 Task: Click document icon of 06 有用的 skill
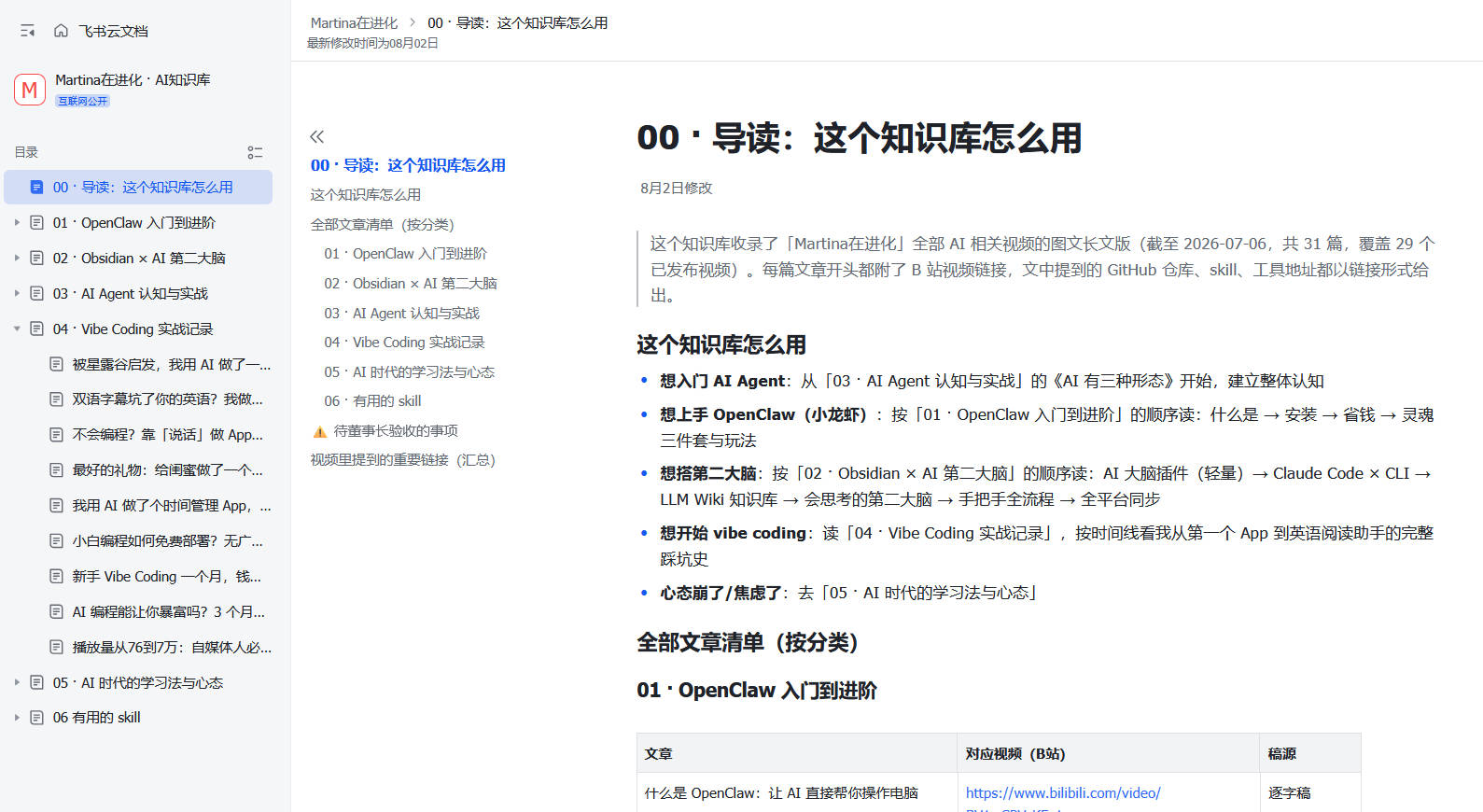tap(36, 718)
